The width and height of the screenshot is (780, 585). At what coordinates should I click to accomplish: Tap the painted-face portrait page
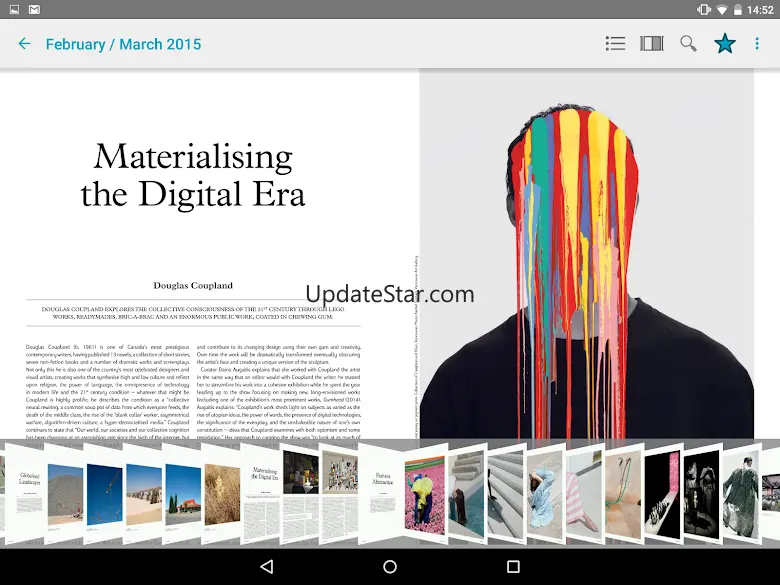[x=586, y=254]
